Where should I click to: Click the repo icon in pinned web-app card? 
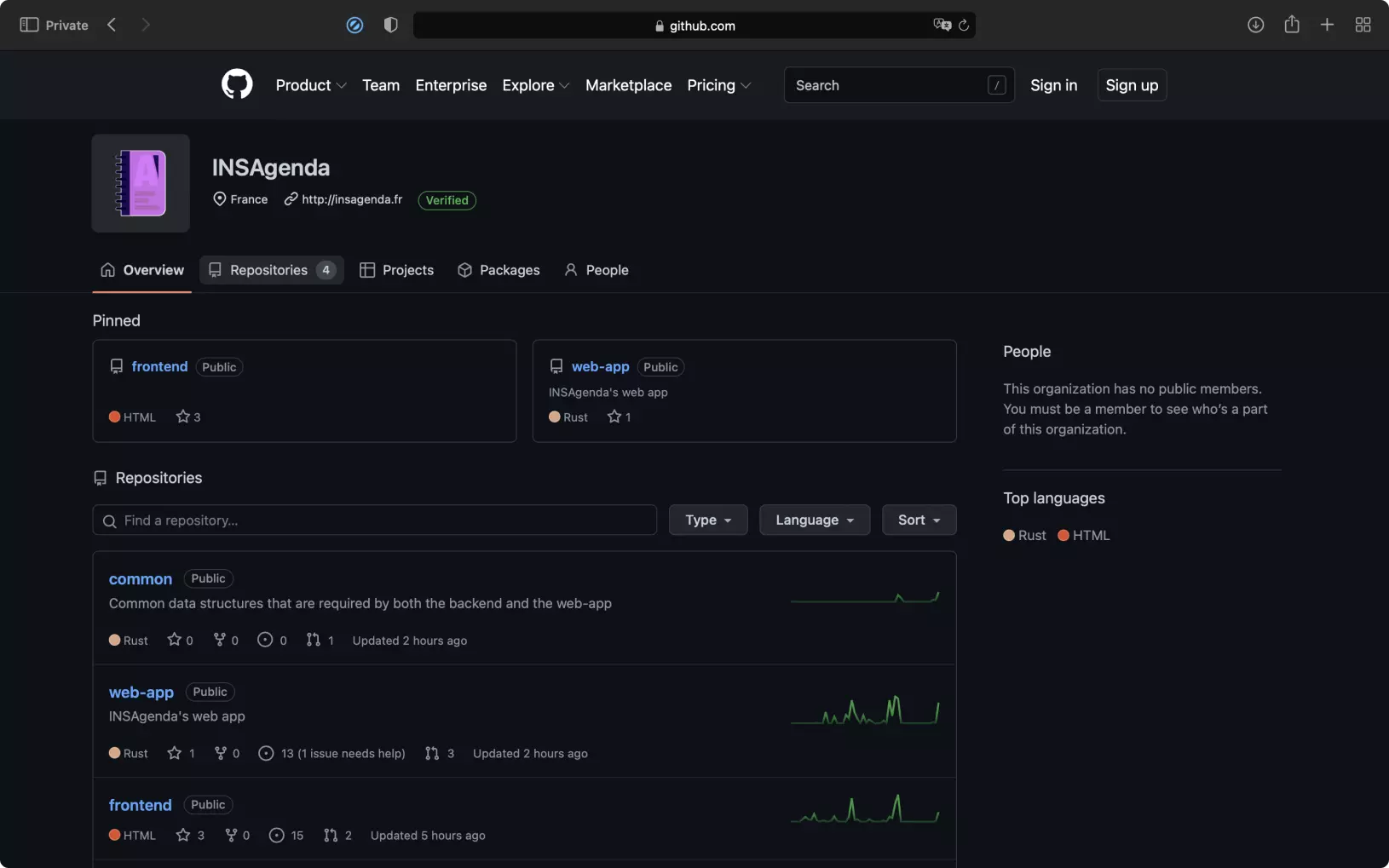pos(556,366)
